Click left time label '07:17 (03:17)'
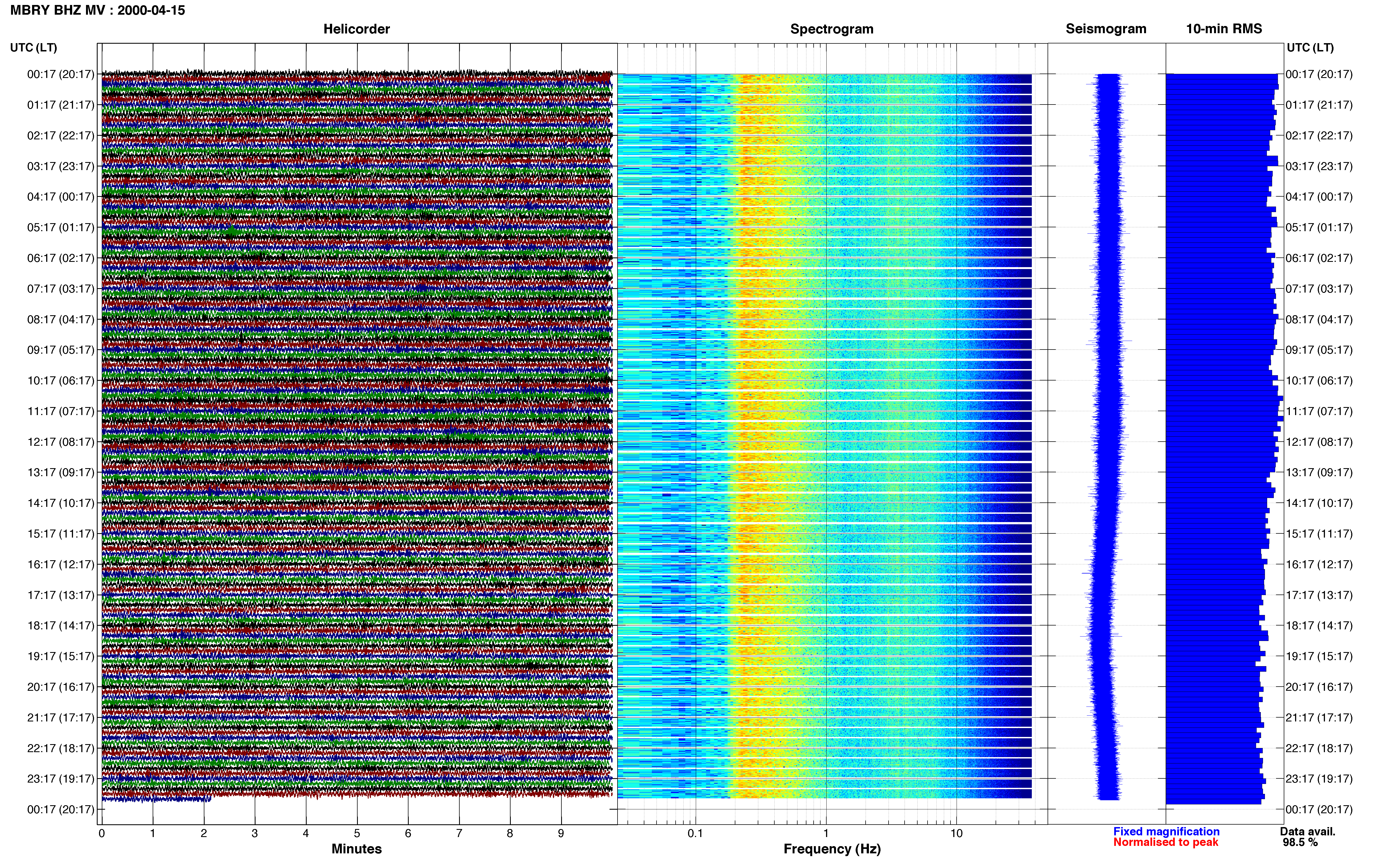This screenshot has height=868, width=1388. pos(61,289)
